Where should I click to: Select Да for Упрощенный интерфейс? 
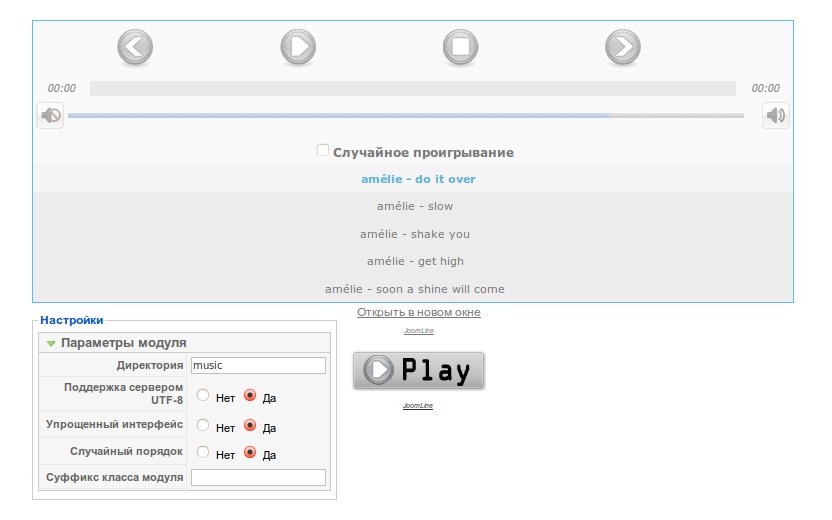coord(250,426)
